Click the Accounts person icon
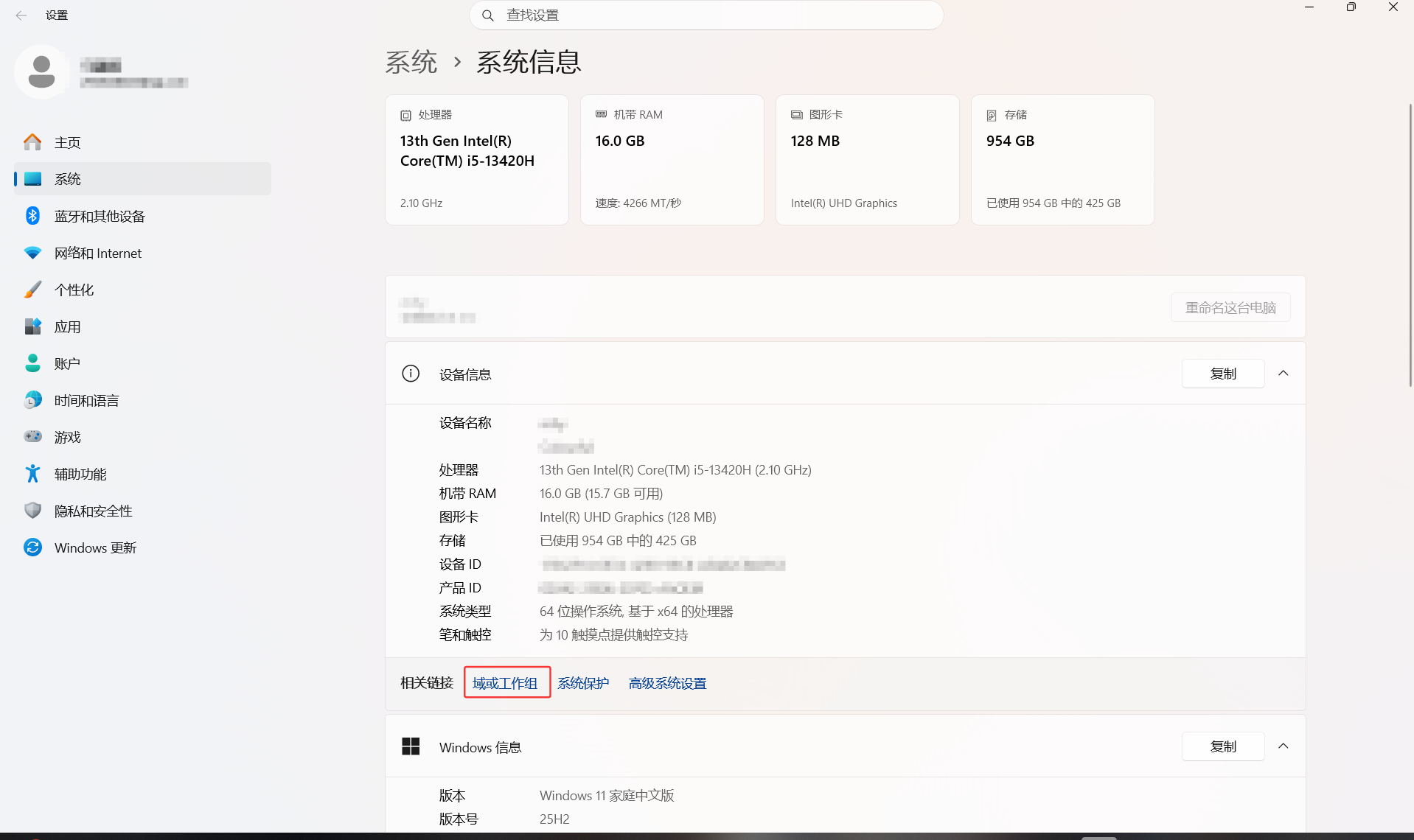This screenshot has height=840, width=1414. (32, 363)
